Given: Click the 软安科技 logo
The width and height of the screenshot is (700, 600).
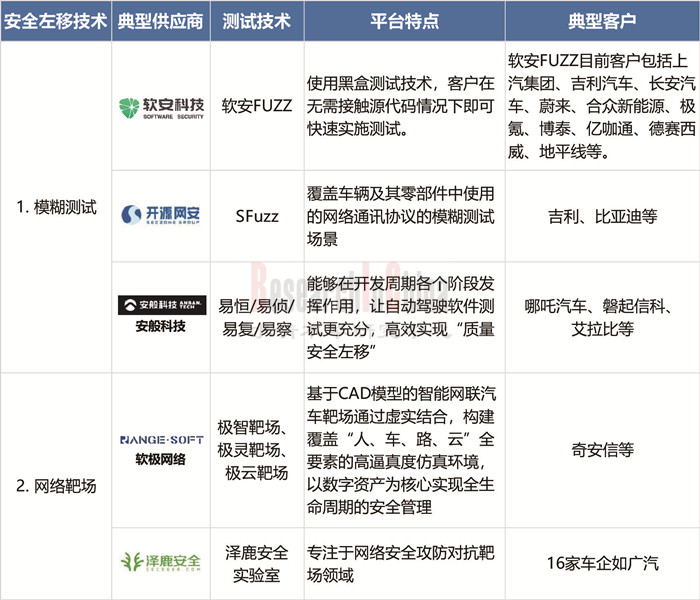Looking at the screenshot, I should coord(161,108).
